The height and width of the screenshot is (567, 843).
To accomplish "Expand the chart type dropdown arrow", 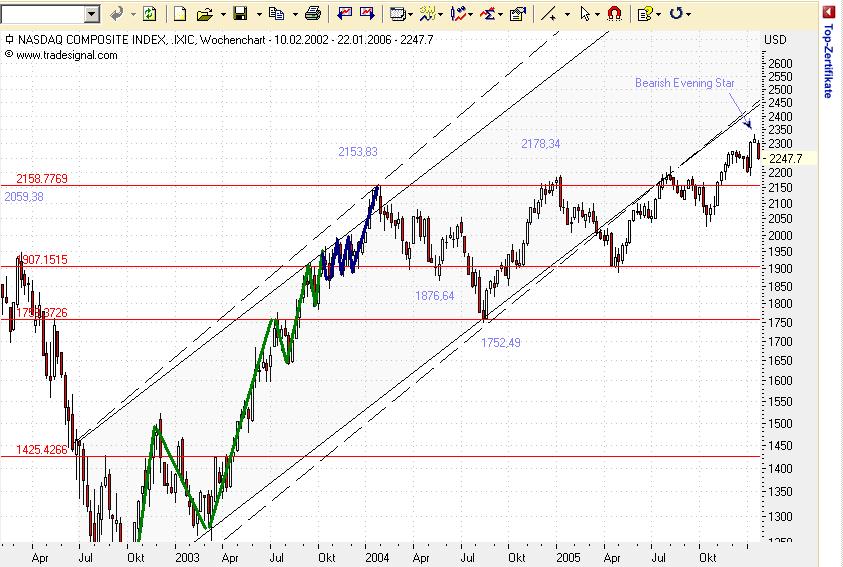I will tap(471, 15).
